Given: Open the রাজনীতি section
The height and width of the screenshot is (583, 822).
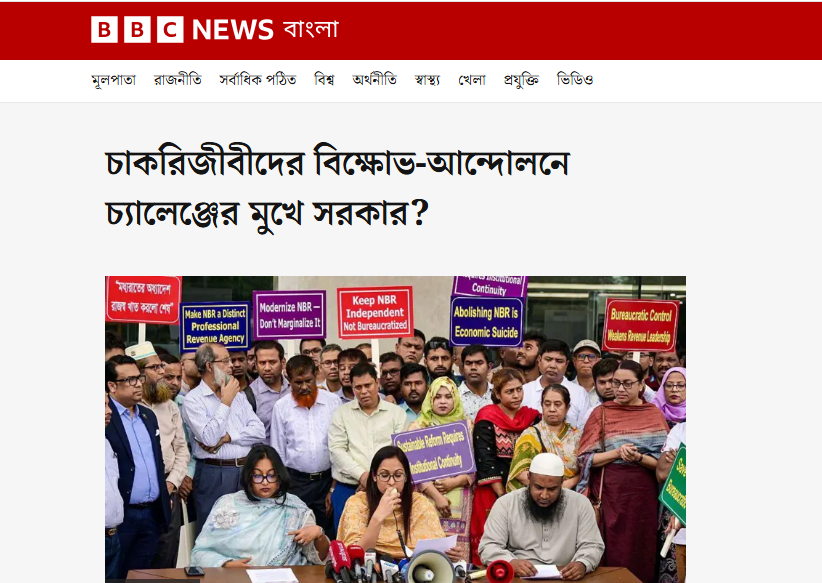Looking at the screenshot, I should (x=178, y=80).
